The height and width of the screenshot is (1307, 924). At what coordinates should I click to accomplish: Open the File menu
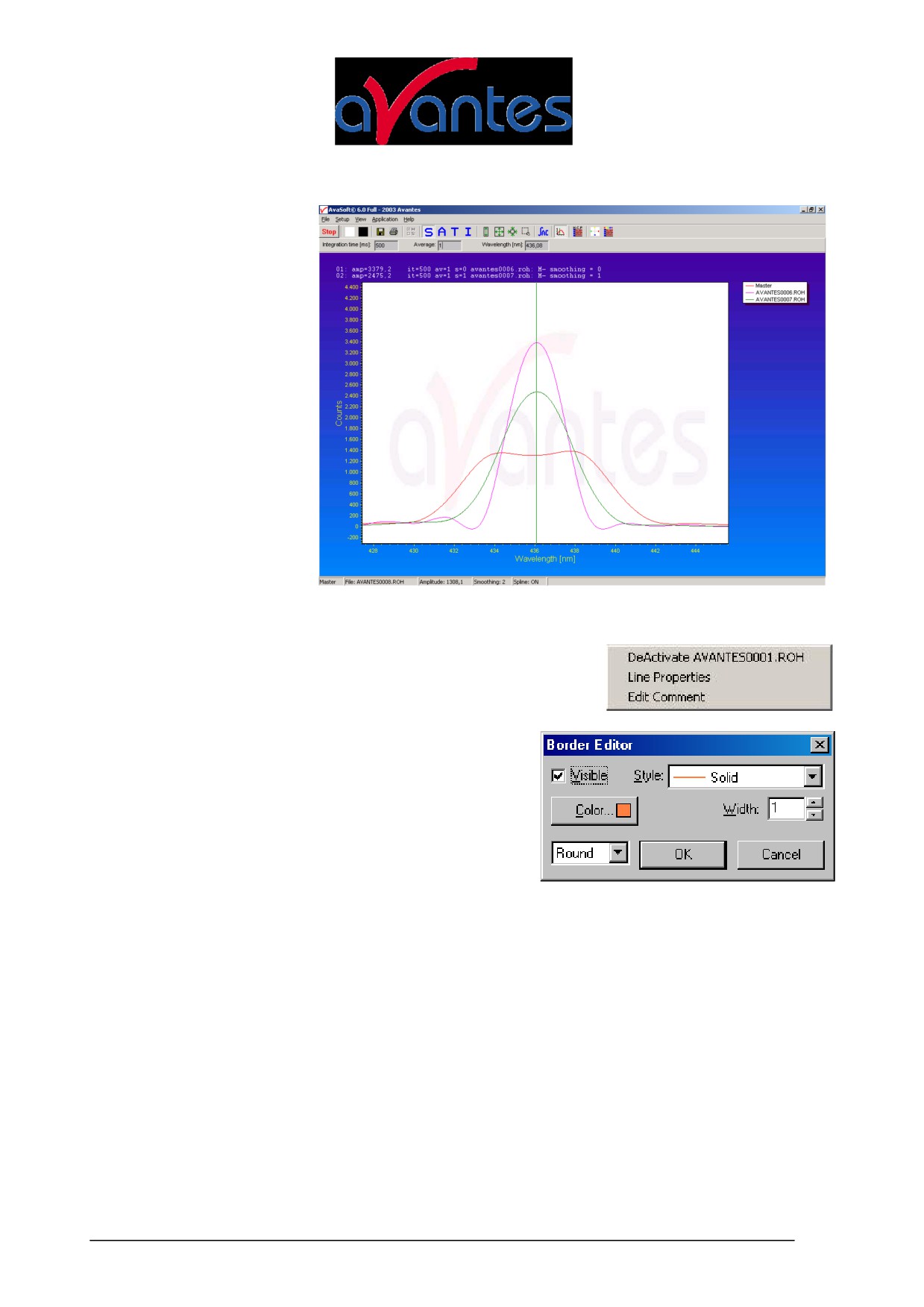coord(325,219)
